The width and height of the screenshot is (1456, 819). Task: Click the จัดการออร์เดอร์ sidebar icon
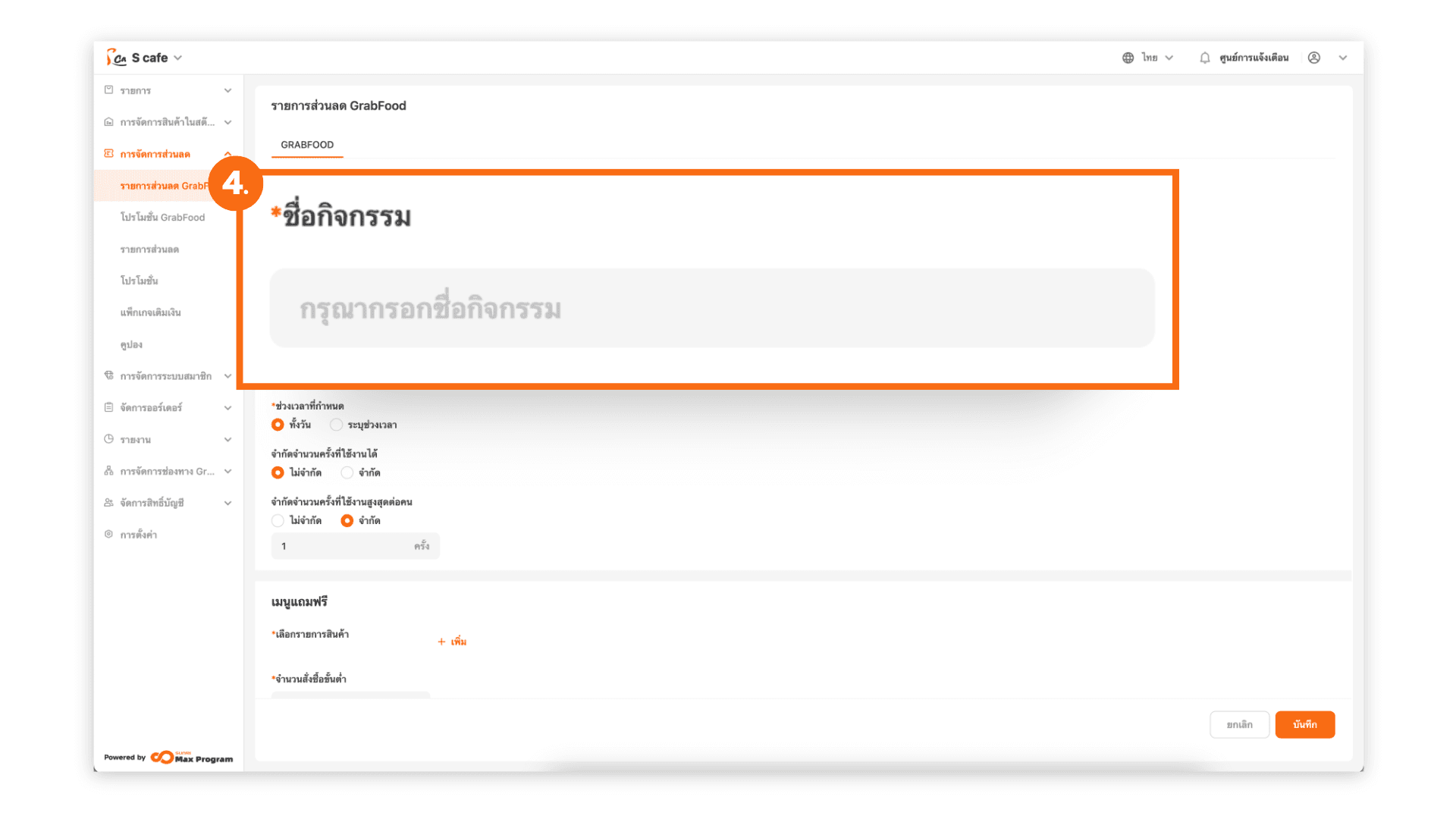[109, 407]
